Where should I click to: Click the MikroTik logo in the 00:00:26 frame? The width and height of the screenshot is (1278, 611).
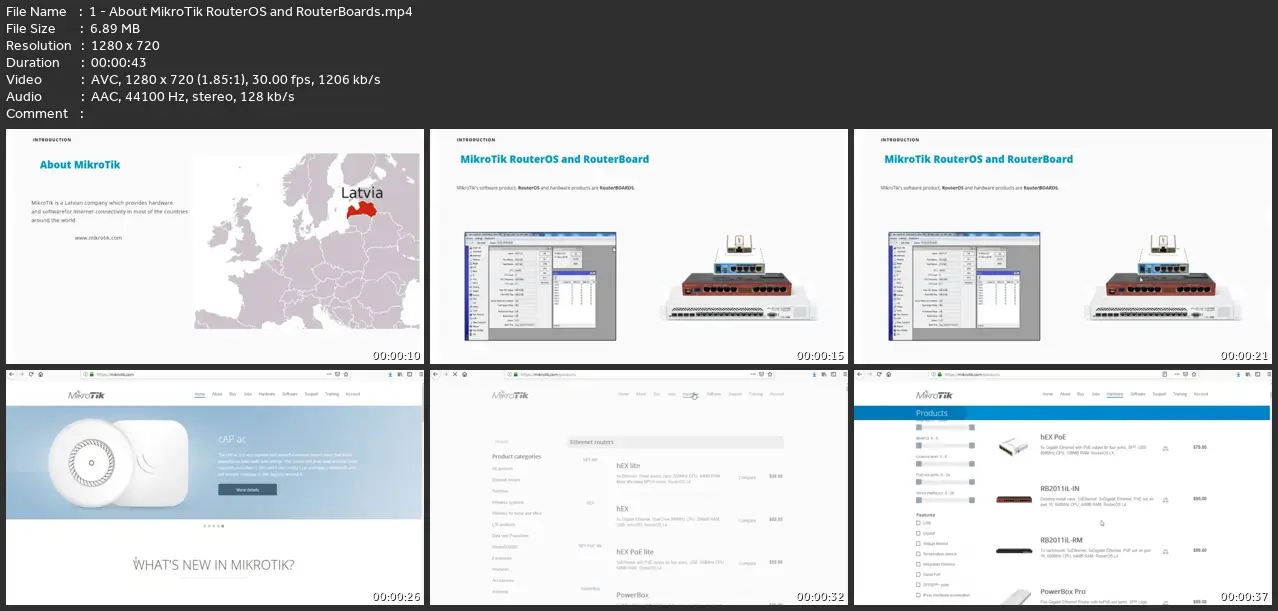(x=87, y=395)
